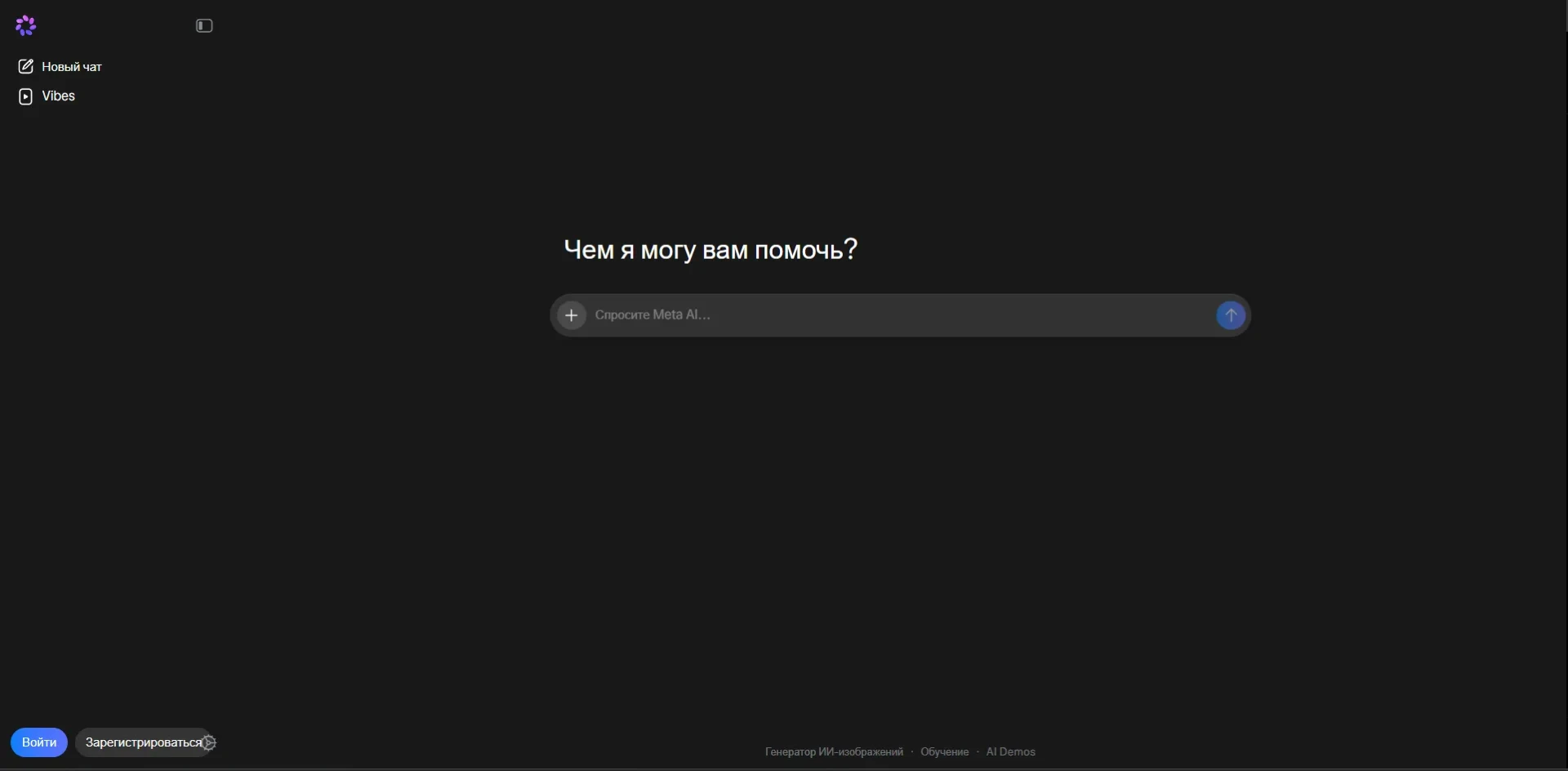The height and width of the screenshot is (771, 1568).
Task: Open Генератор ИИ-изображений footer link
Action: click(834, 752)
